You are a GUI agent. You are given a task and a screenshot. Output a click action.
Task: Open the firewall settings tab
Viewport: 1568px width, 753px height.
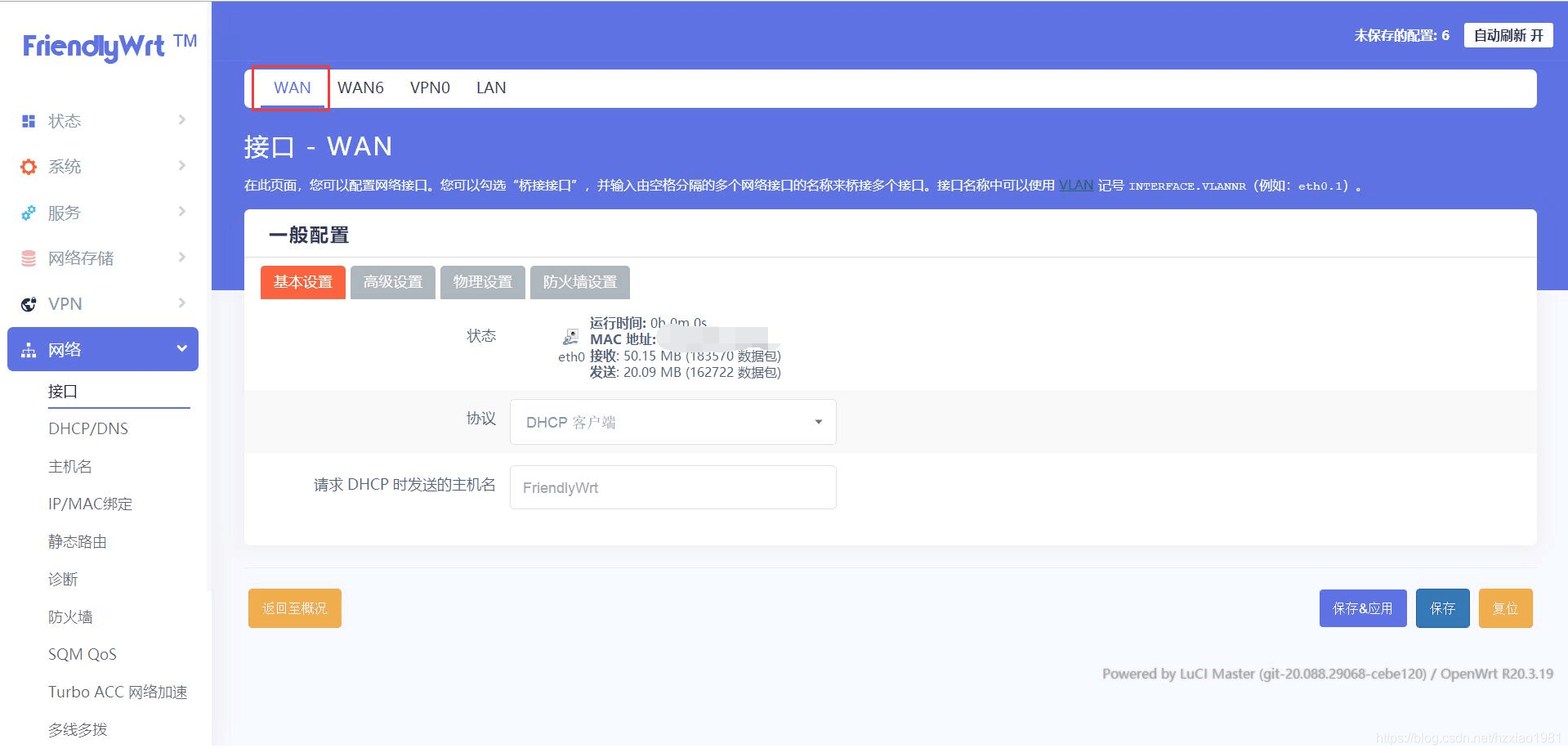[x=579, y=282]
